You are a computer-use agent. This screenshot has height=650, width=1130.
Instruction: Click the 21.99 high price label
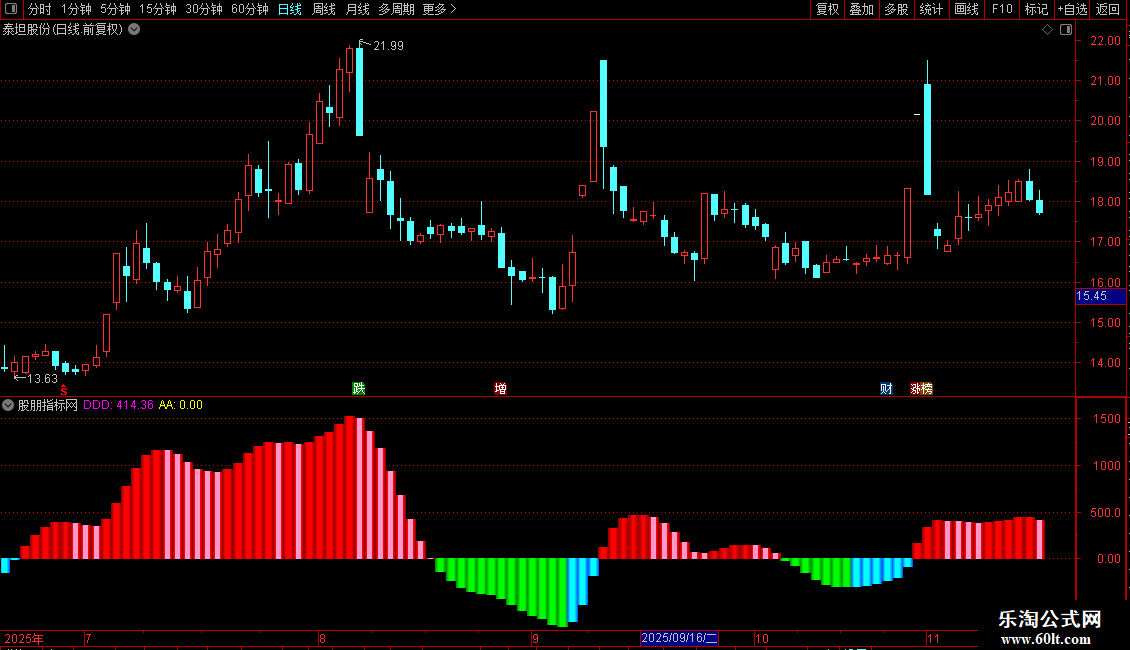coord(388,45)
